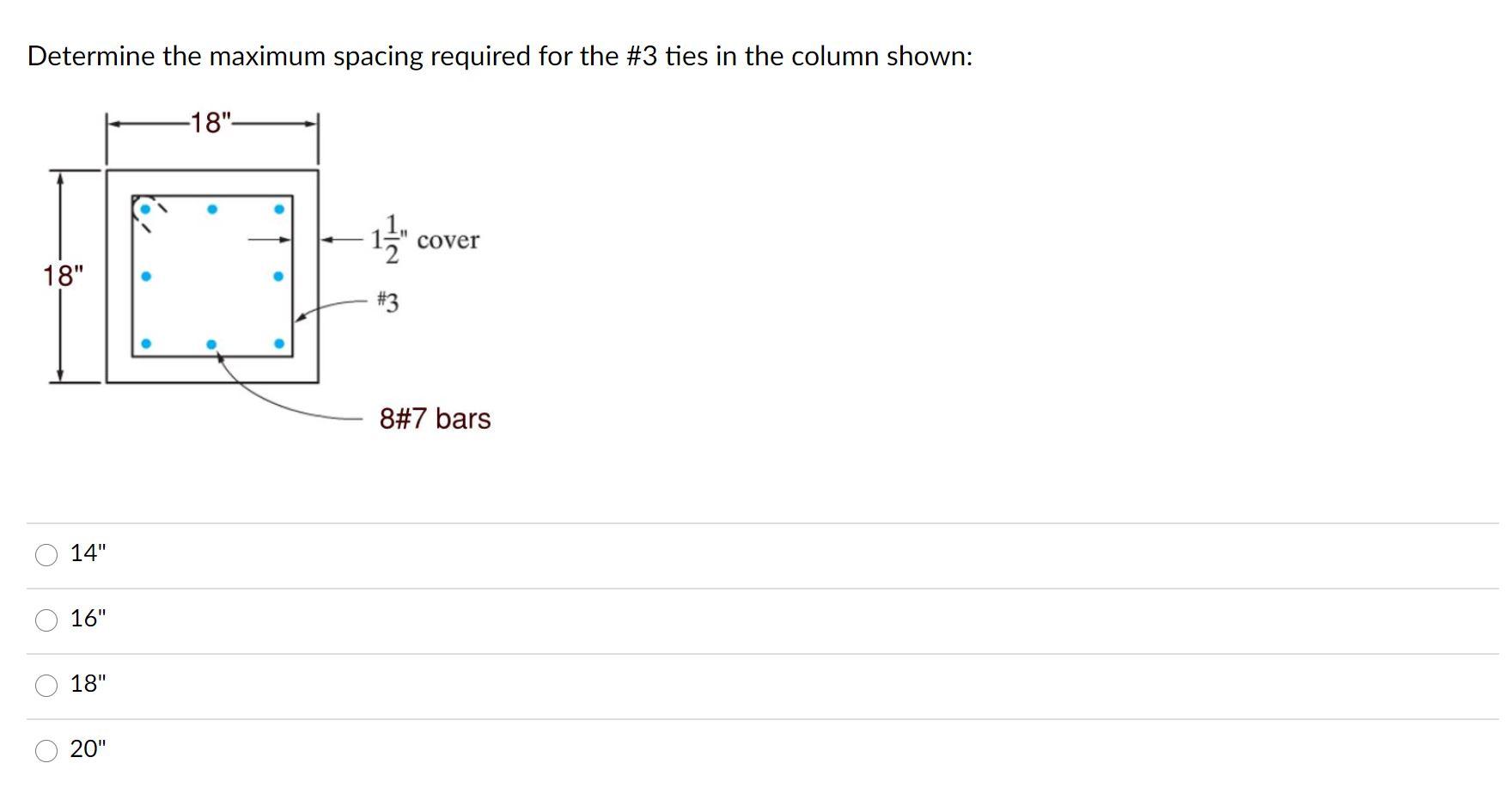The height and width of the screenshot is (800, 1512).
Task: Select the 16" answer radio button
Action: 47,619
